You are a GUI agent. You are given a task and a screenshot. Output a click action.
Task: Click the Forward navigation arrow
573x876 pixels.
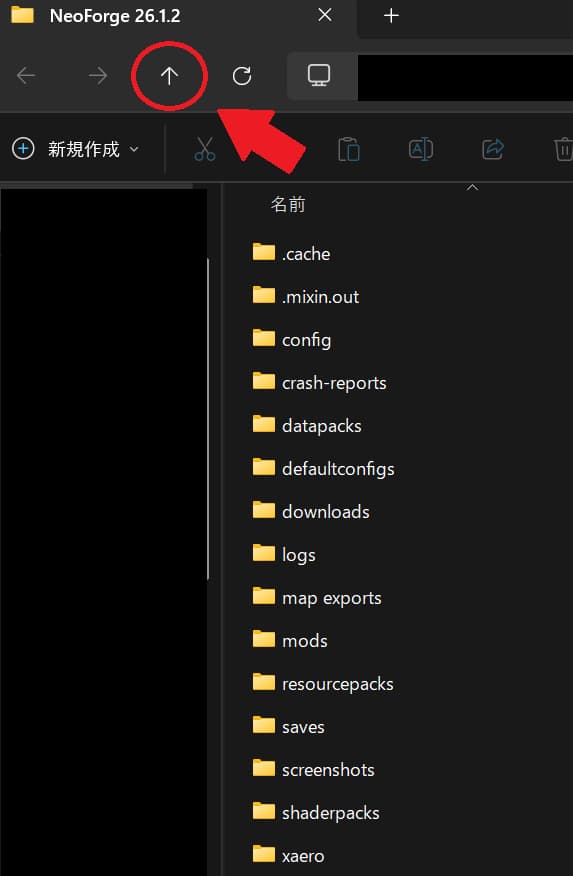click(98, 75)
